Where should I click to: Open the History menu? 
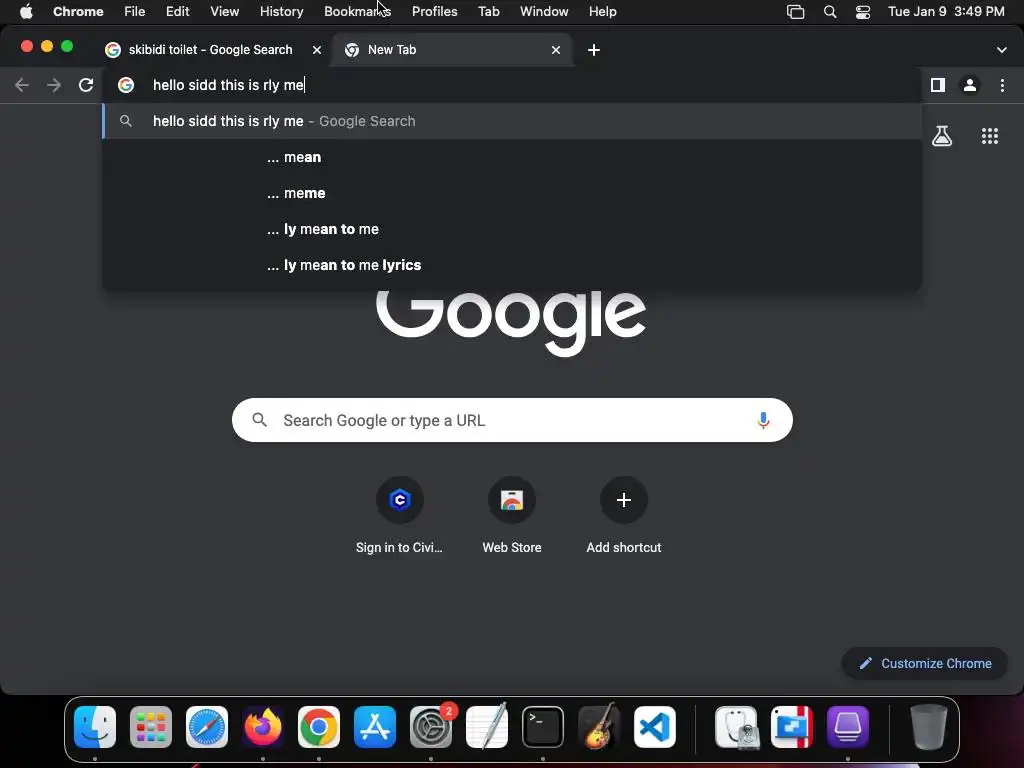[x=281, y=12]
